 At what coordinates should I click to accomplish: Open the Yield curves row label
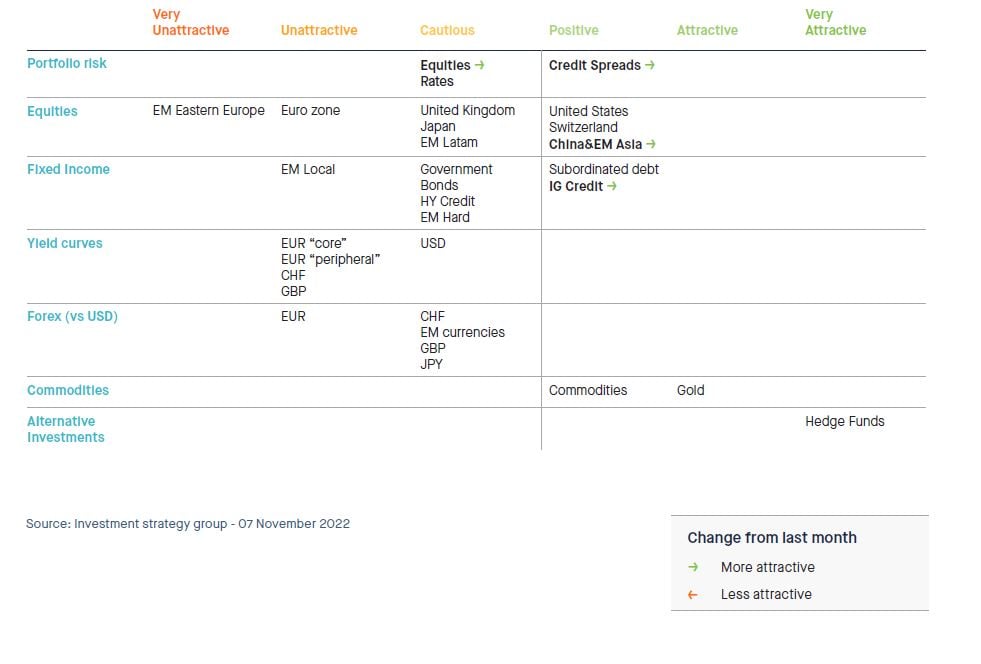click(64, 243)
